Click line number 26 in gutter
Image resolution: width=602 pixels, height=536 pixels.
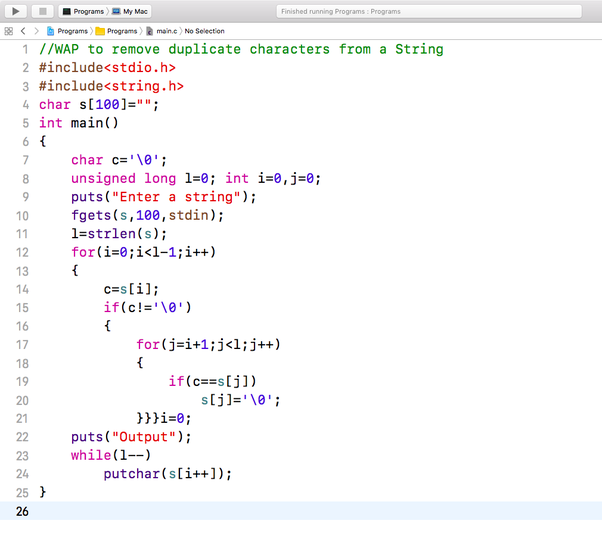click(22, 511)
